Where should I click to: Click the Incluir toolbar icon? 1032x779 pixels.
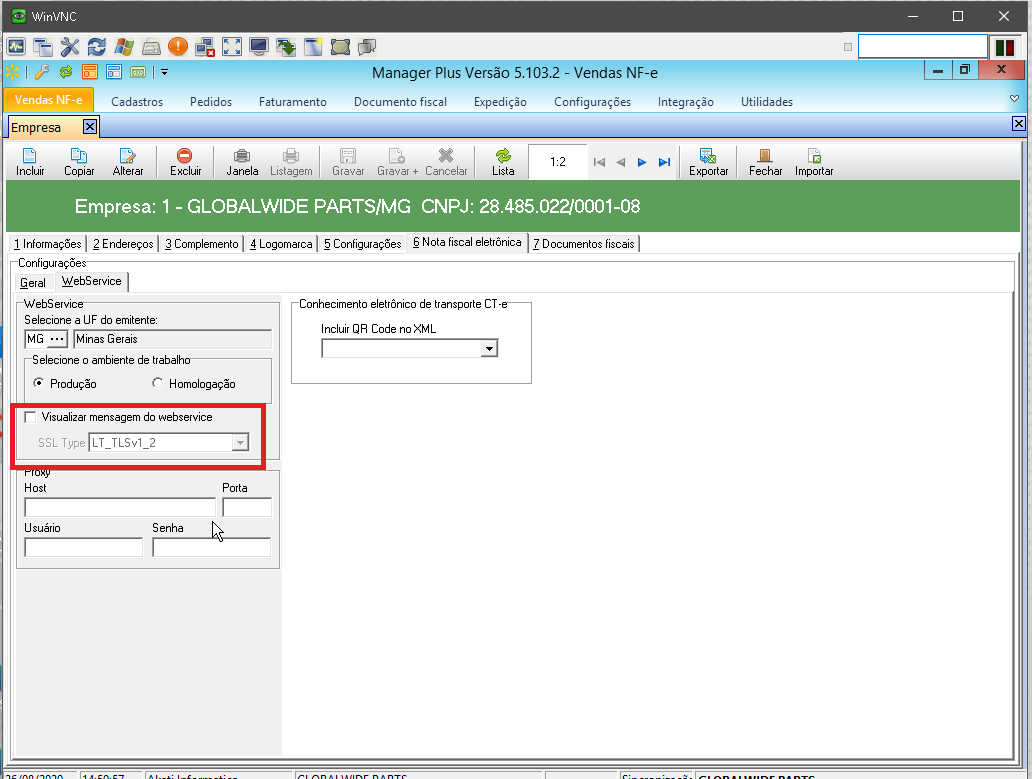coord(30,156)
